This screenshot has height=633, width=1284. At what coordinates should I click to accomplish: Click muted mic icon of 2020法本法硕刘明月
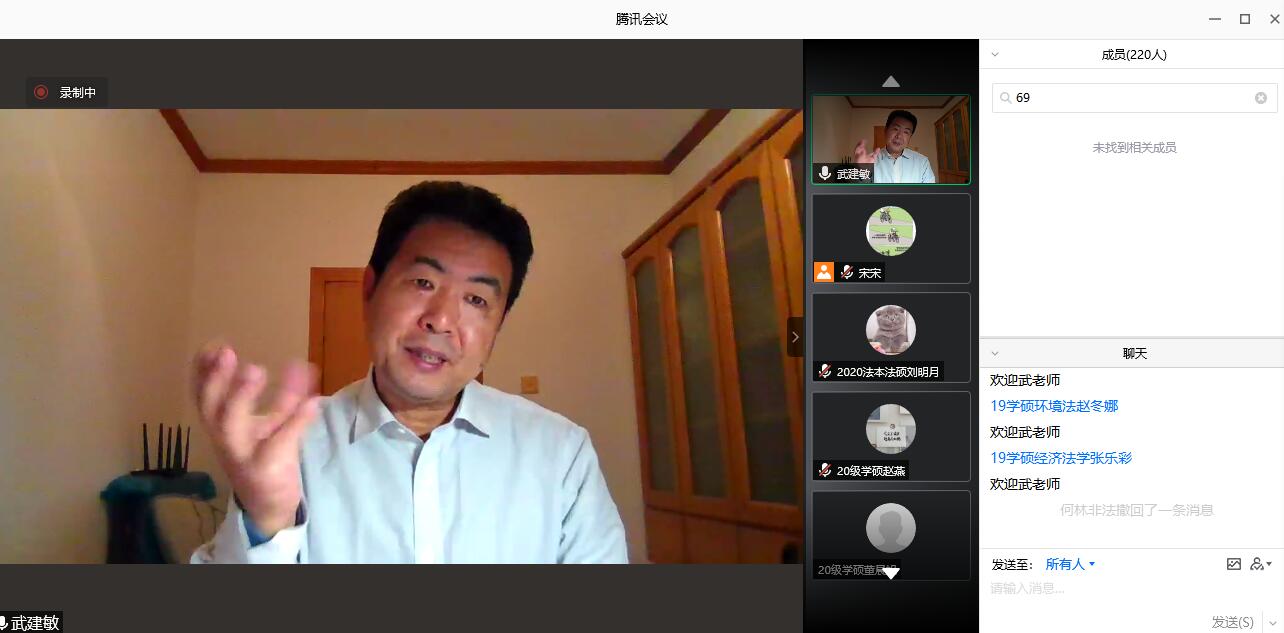[825, 371]
